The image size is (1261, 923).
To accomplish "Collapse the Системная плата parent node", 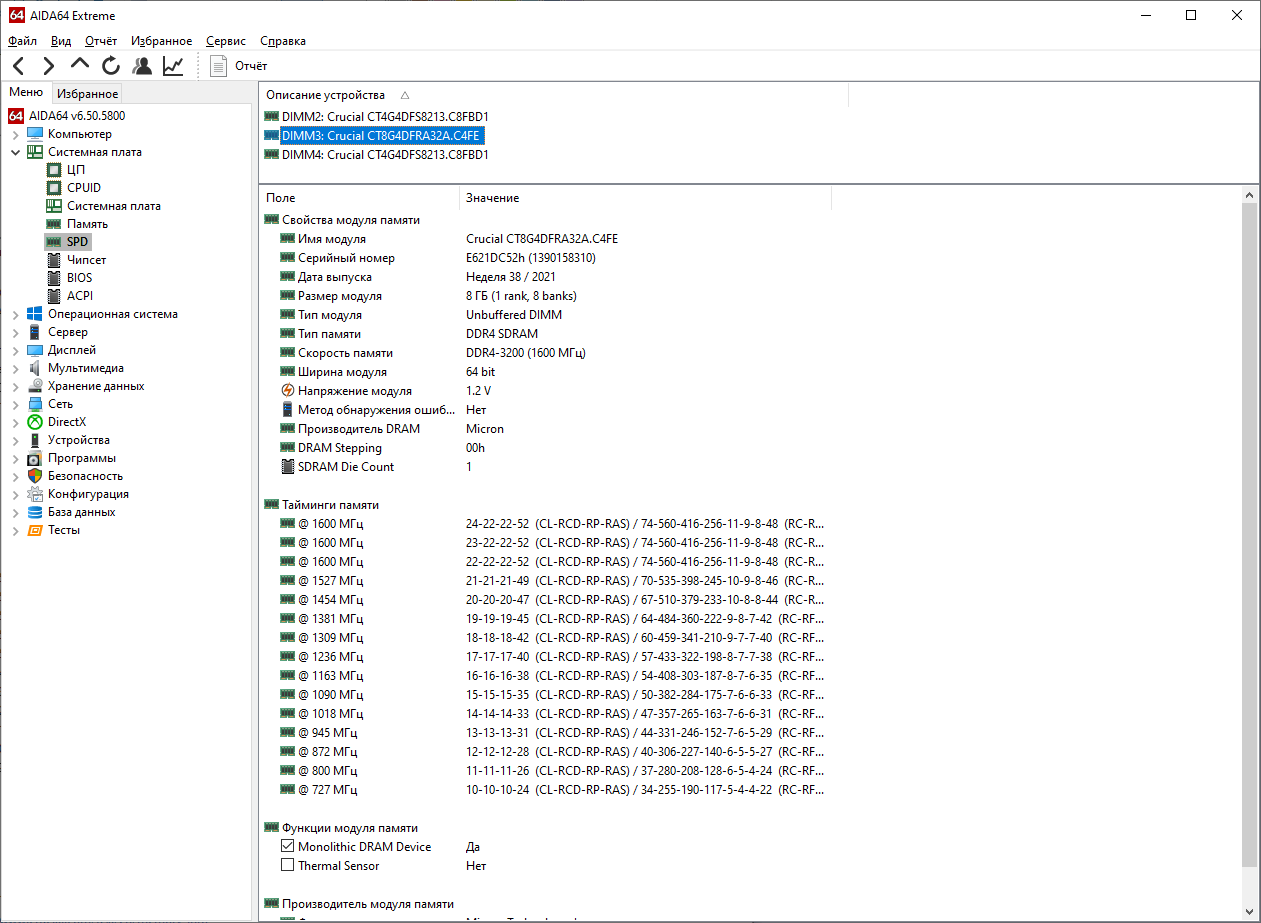I will click(15, 152).
